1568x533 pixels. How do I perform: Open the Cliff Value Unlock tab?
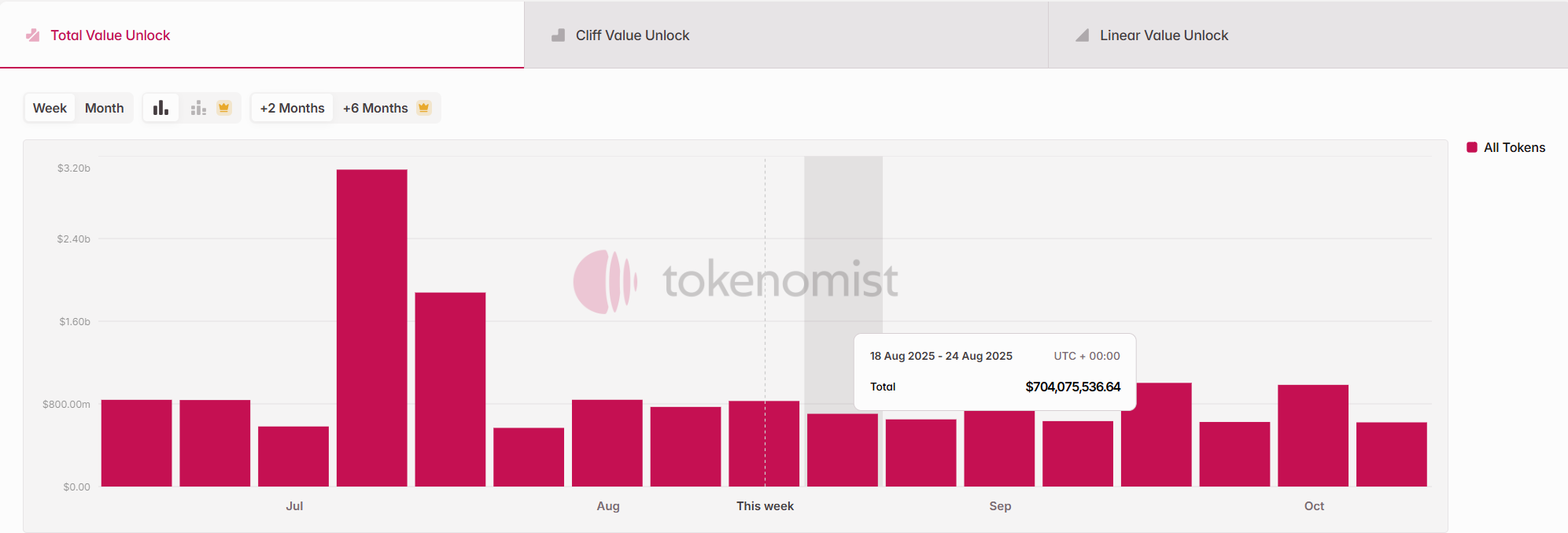coord(786,35)
